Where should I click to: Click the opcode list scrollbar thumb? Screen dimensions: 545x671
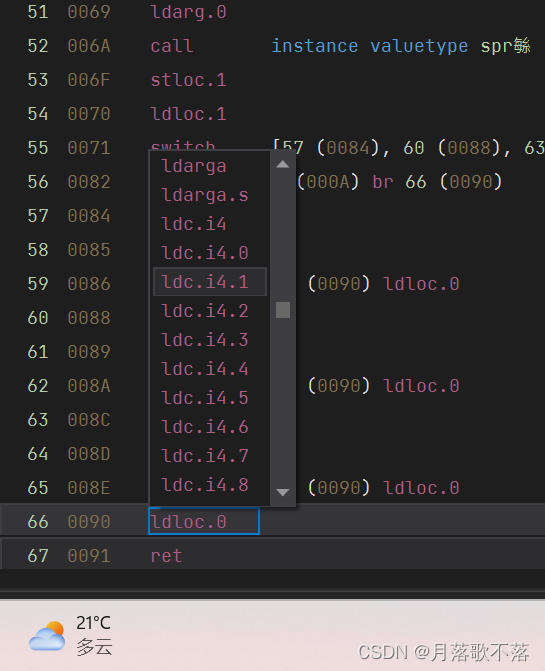(x=283, y=310)
